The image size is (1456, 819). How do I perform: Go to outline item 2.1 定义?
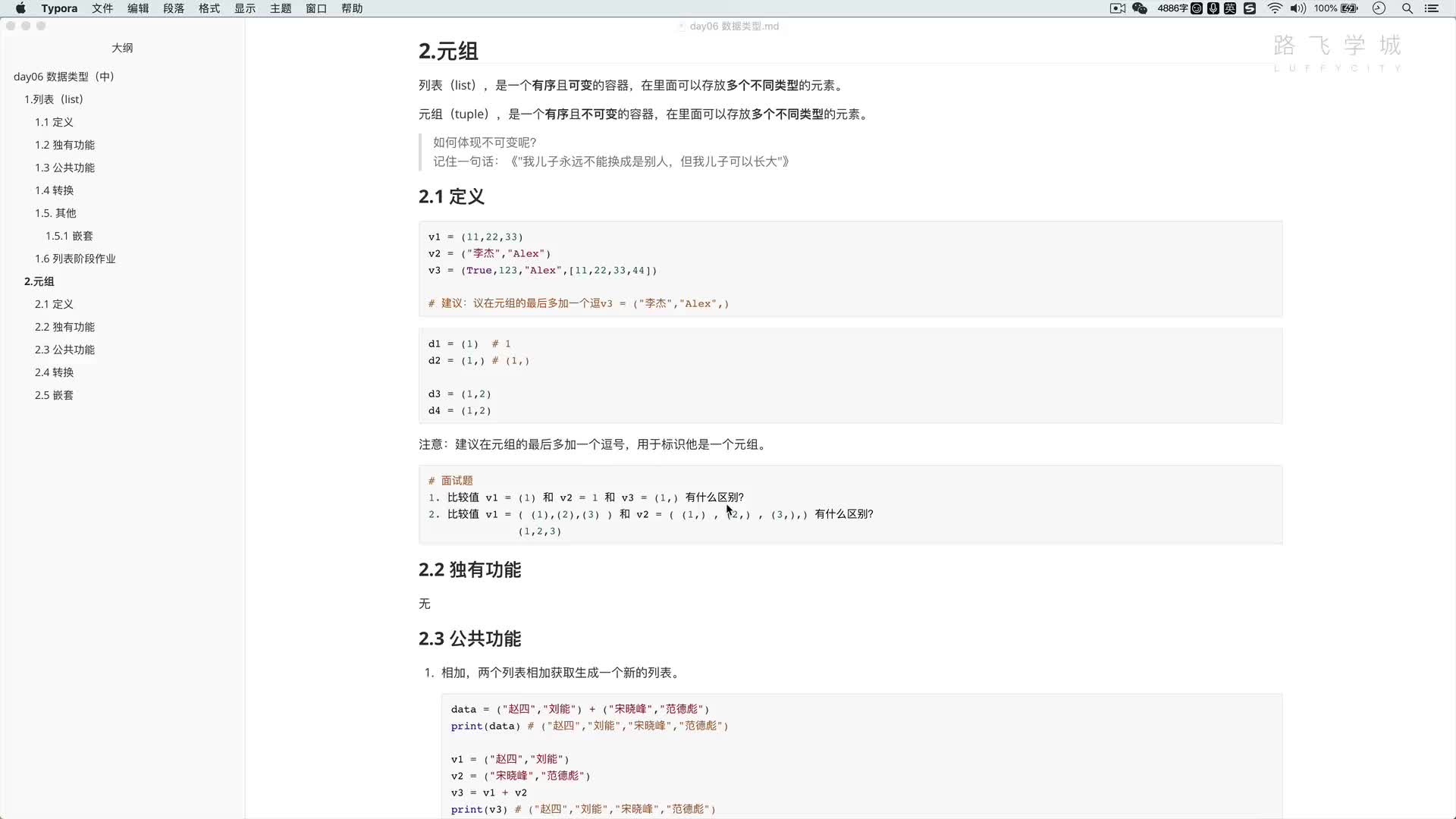tap(54, 304)
